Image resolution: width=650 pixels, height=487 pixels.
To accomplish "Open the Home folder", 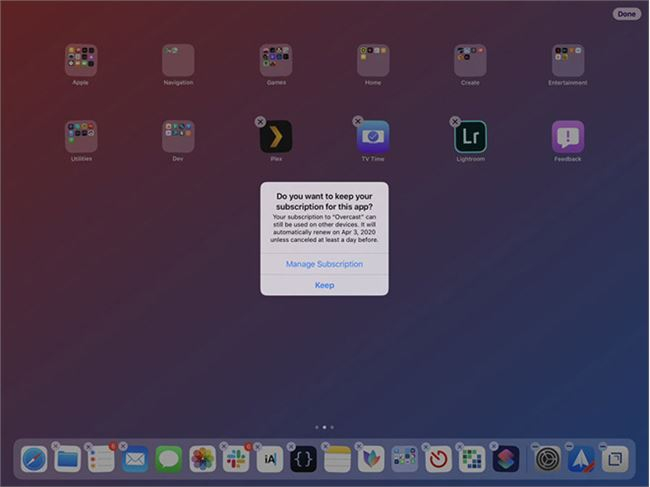I will tap(373, 60).
